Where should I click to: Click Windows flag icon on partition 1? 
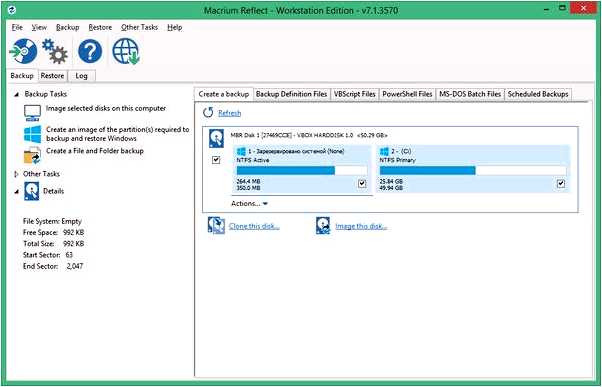click(241, 151)
